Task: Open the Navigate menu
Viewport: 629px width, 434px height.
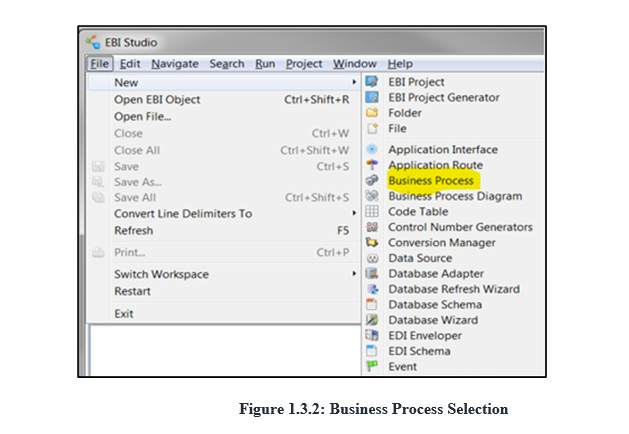Action: tap(175, 63)
